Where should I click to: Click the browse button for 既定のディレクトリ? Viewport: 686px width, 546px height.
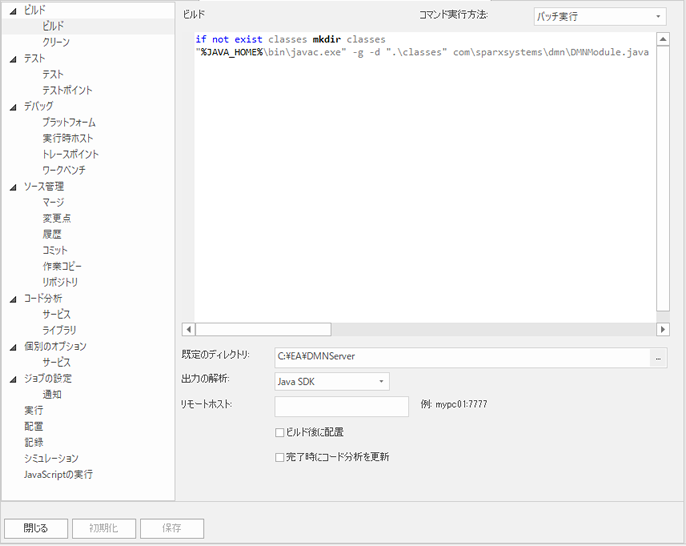coord(658,356)
